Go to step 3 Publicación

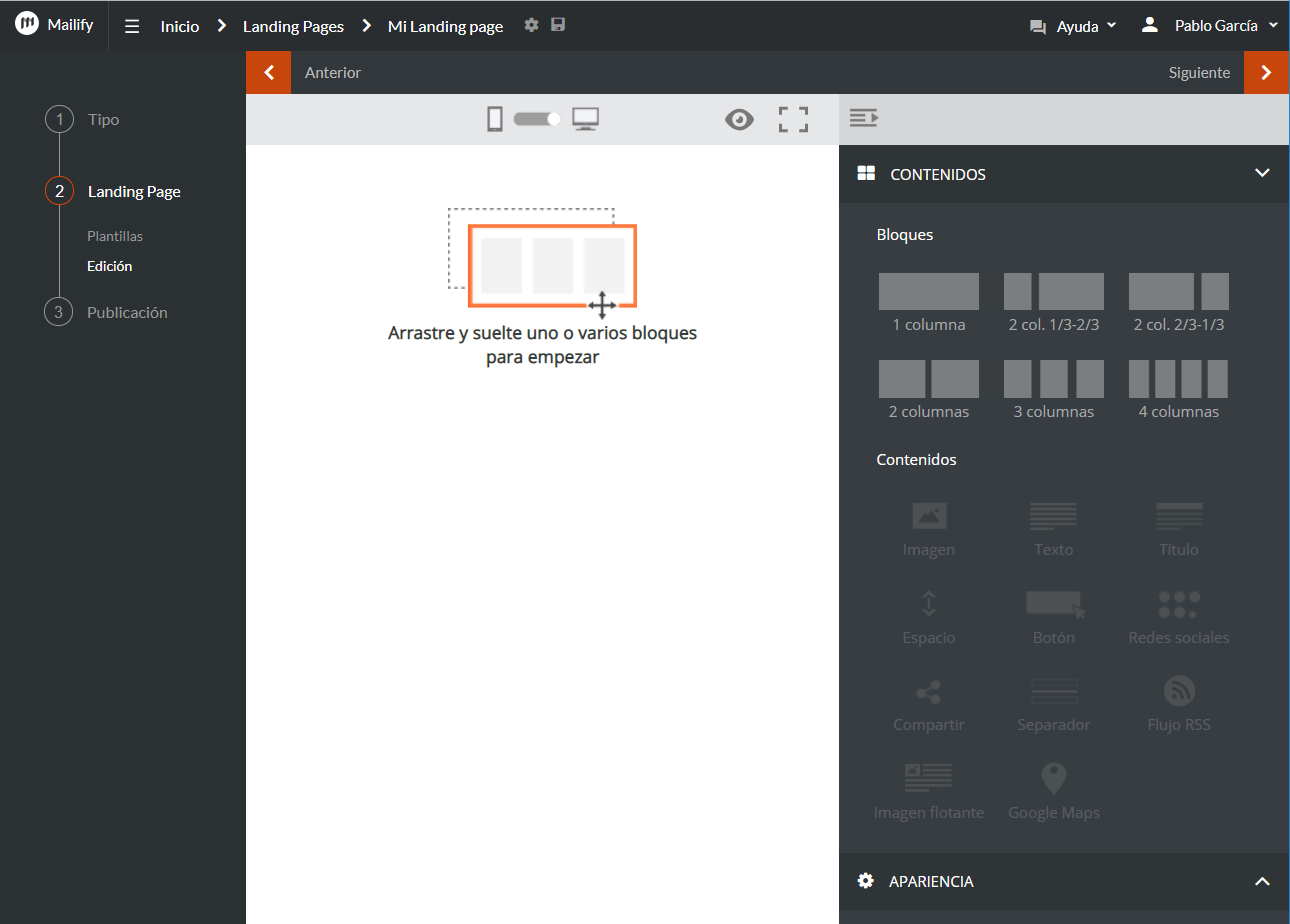pyautogui.click(x=105, y=312)
